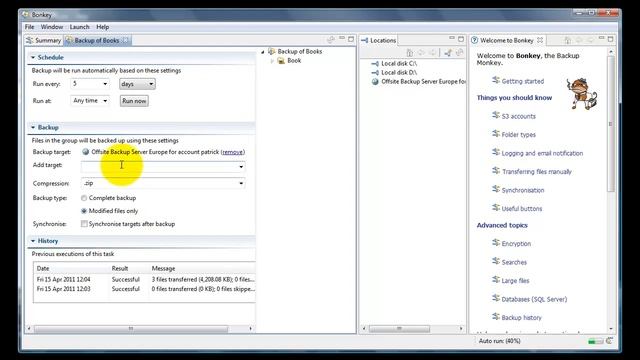Collapse the Schedule section
This screenshot has height=360, width=640.
click(x=33, y=58)
